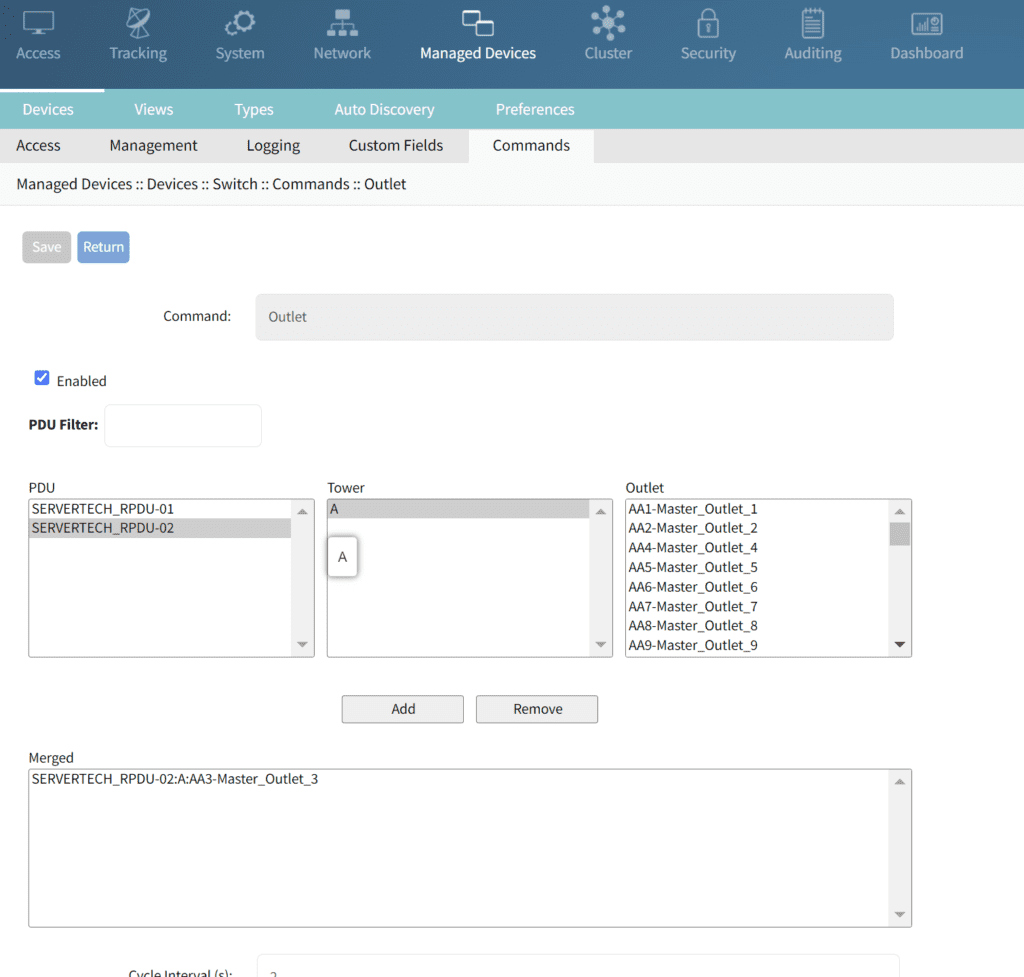
Task: Open the System gear icon
Action: click(x=240, y=23)
